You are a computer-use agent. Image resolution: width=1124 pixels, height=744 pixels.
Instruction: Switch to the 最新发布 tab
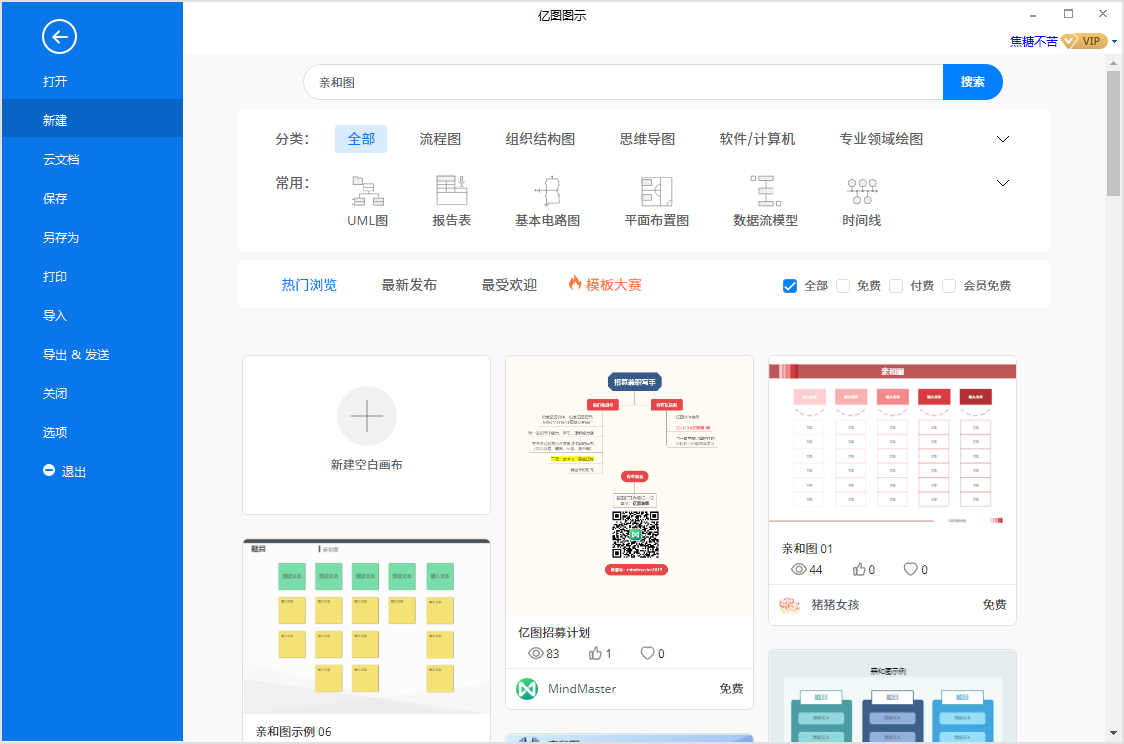point(409,285)
